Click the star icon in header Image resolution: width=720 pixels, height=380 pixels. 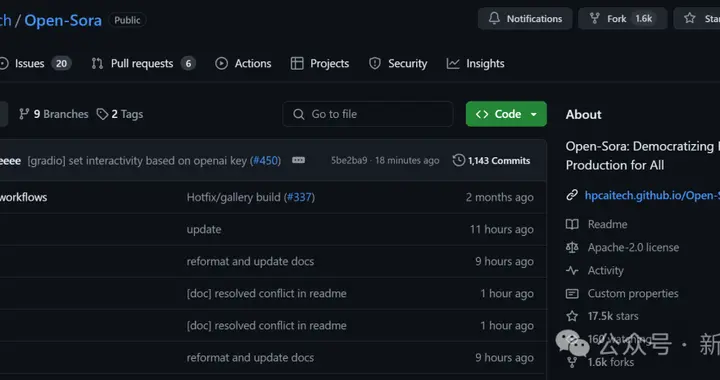[x=690, y=18]
